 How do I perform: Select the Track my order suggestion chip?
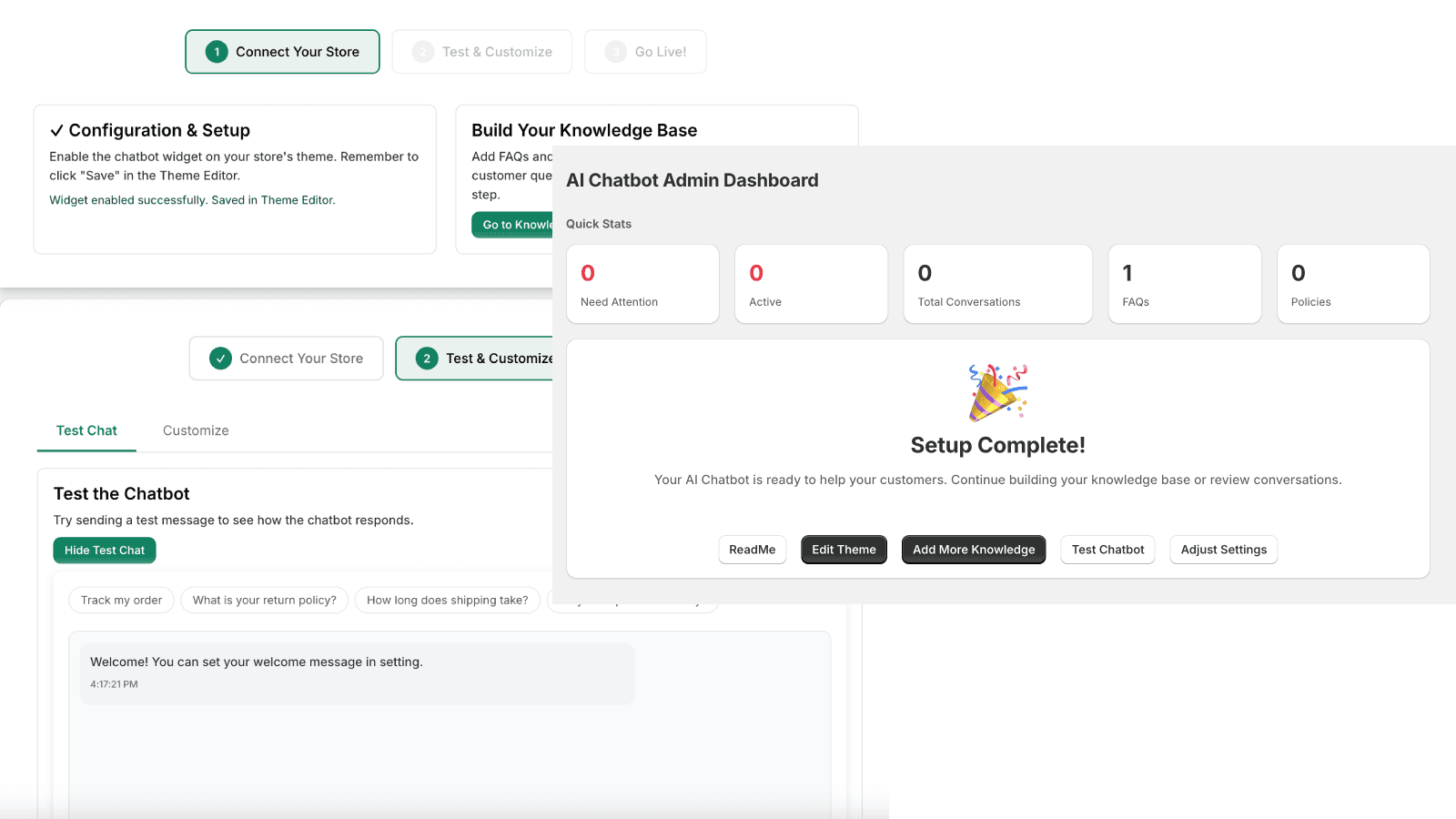[120, 600]
